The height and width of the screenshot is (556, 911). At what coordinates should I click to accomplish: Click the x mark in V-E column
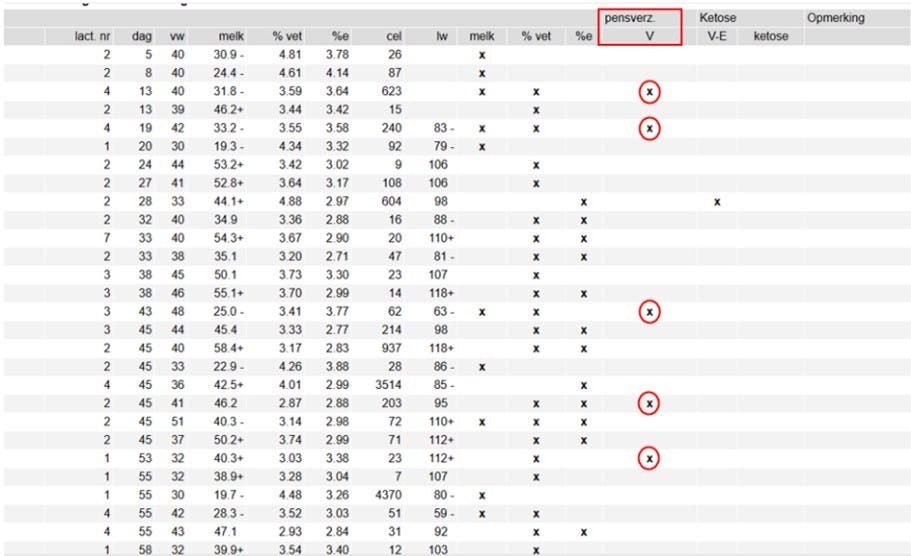click(x=717, y=202)
